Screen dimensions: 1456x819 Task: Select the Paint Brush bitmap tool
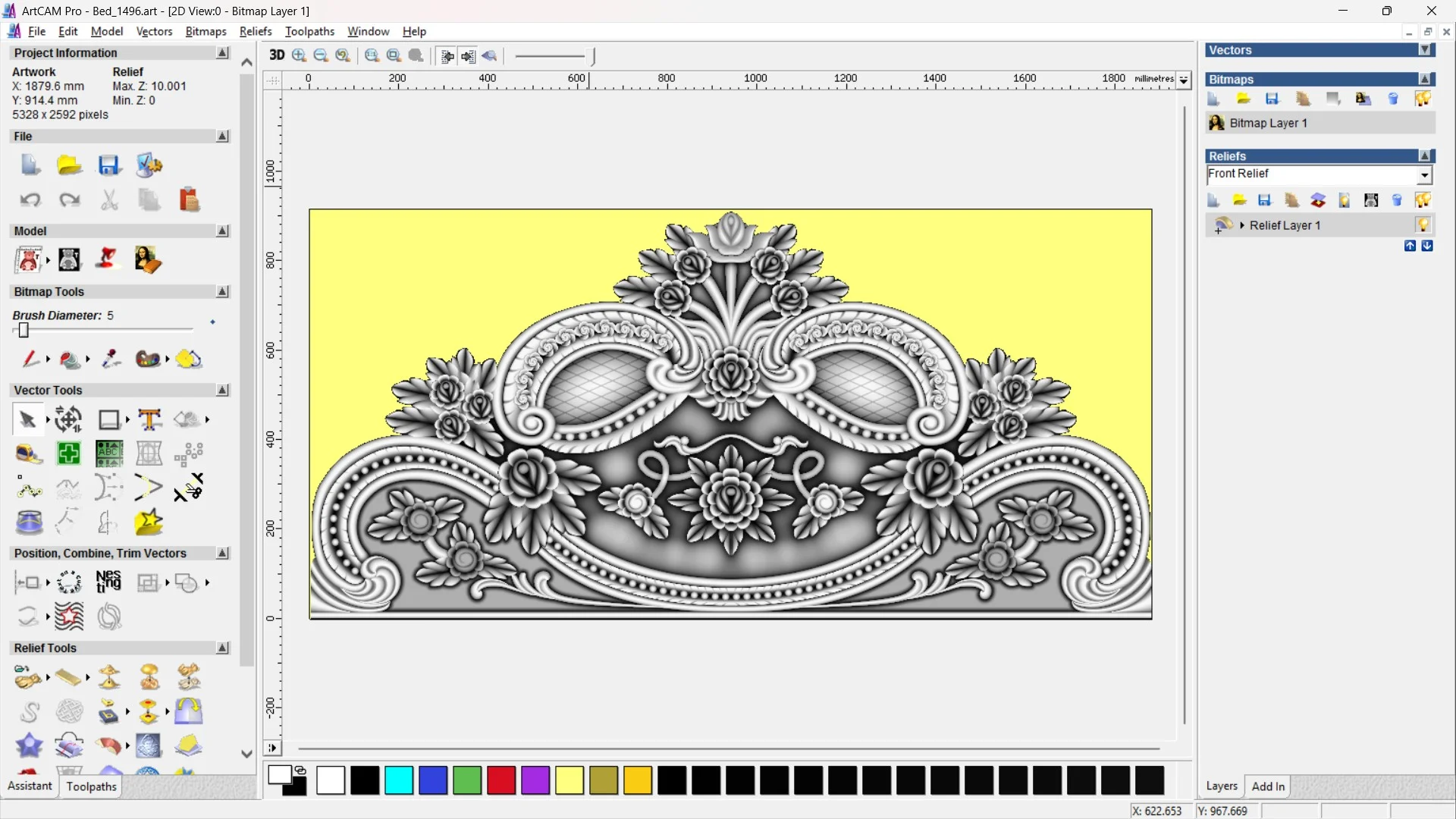30,359
